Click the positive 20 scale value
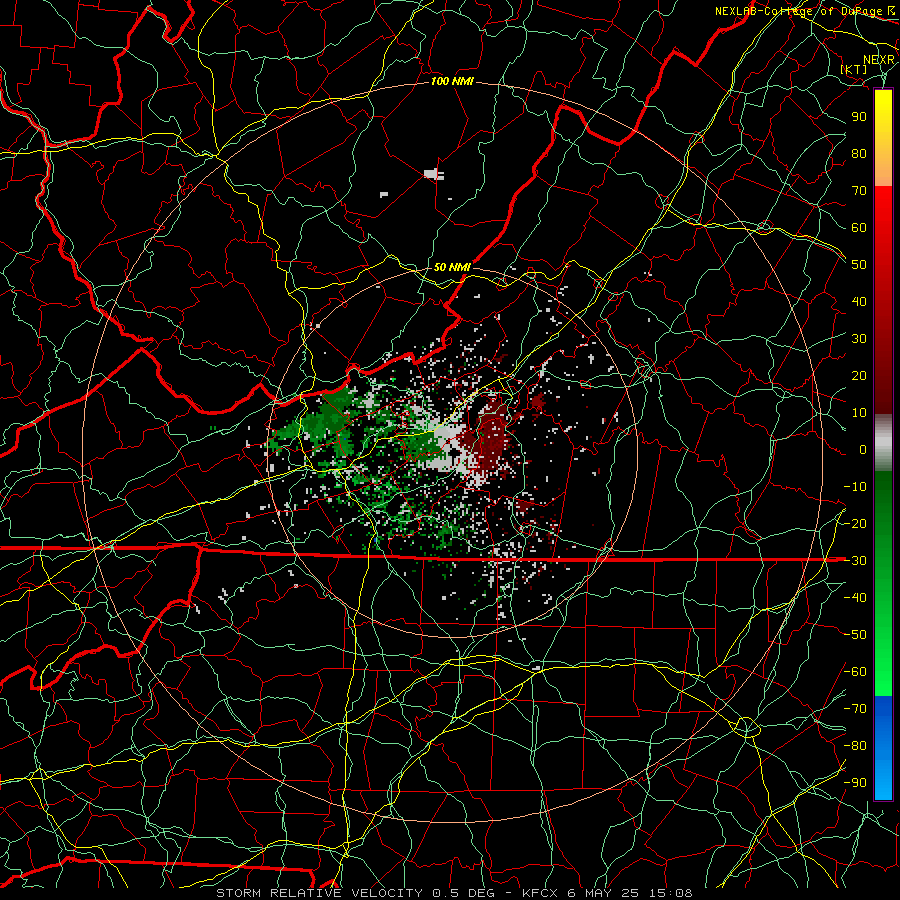 [x=859, y=375]
